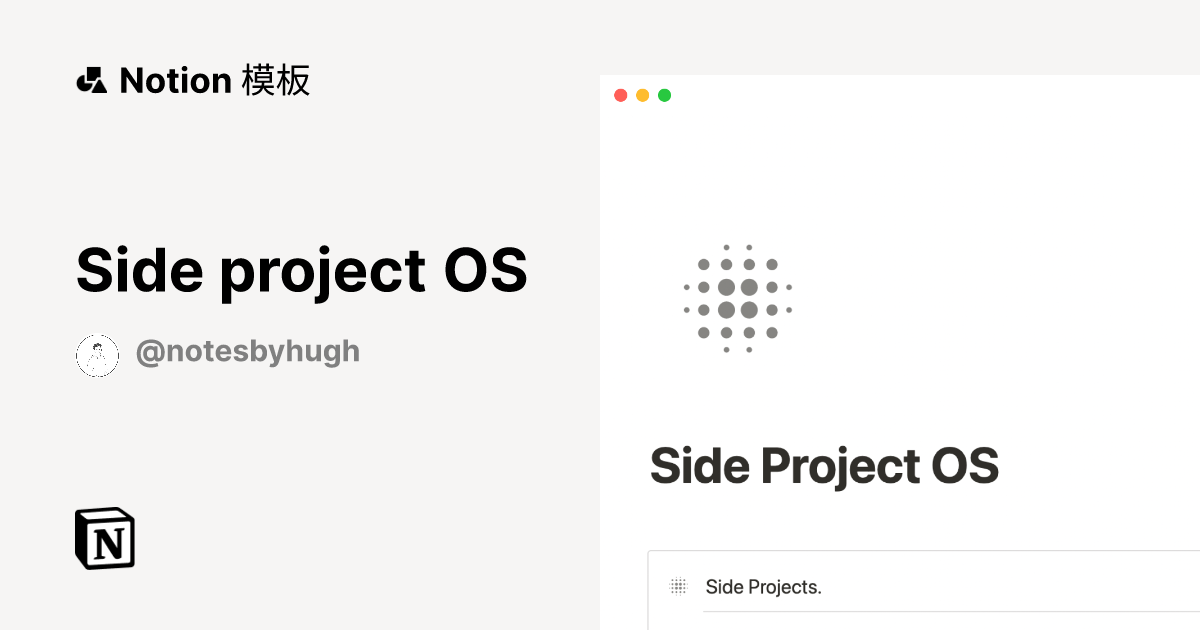Screen dimensions: 1200x630
Task: Click the yellow minimize traffic light
Action: 642,95
